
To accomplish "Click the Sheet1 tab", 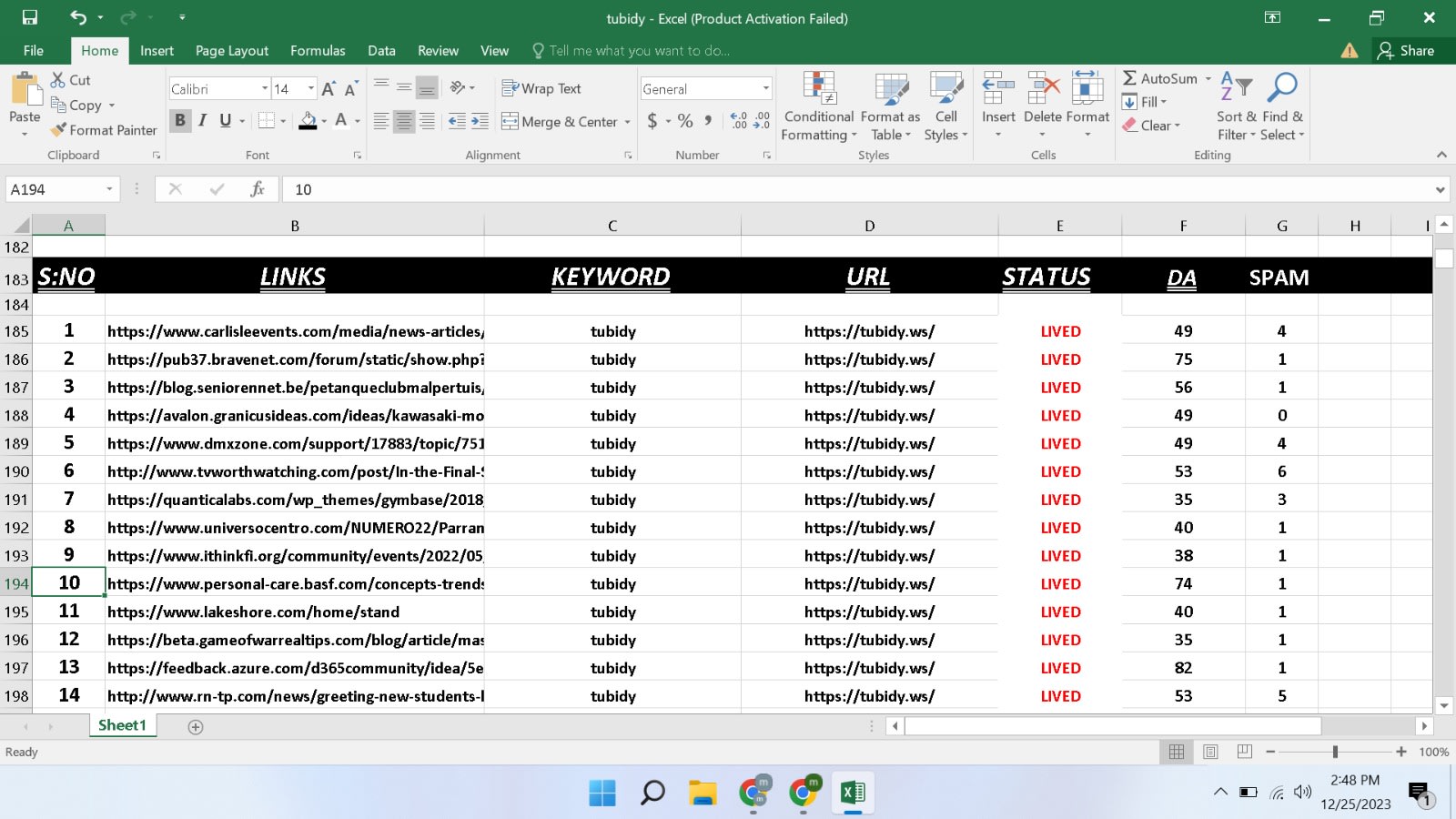I will (x=122, y=725).
